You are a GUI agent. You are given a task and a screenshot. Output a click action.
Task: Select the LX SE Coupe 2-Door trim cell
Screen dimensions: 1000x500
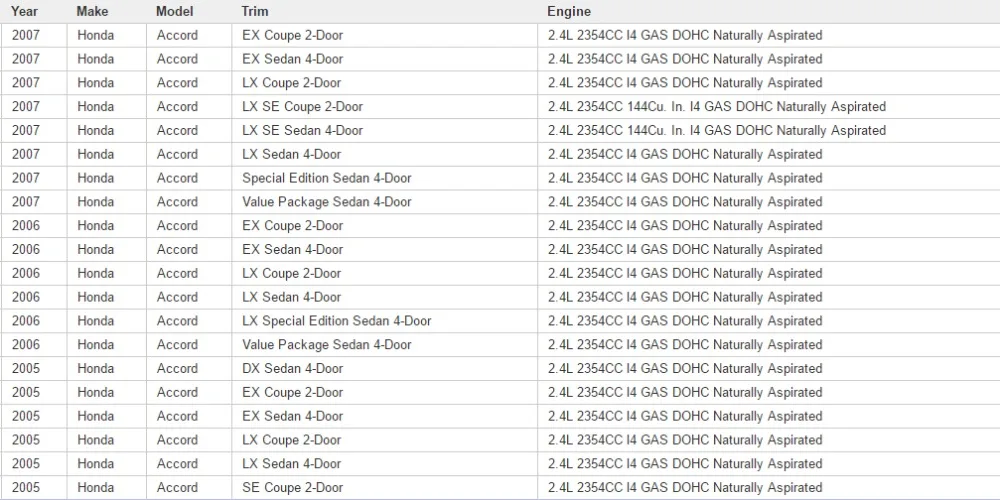pyautogui.click(x=385, y=107)
